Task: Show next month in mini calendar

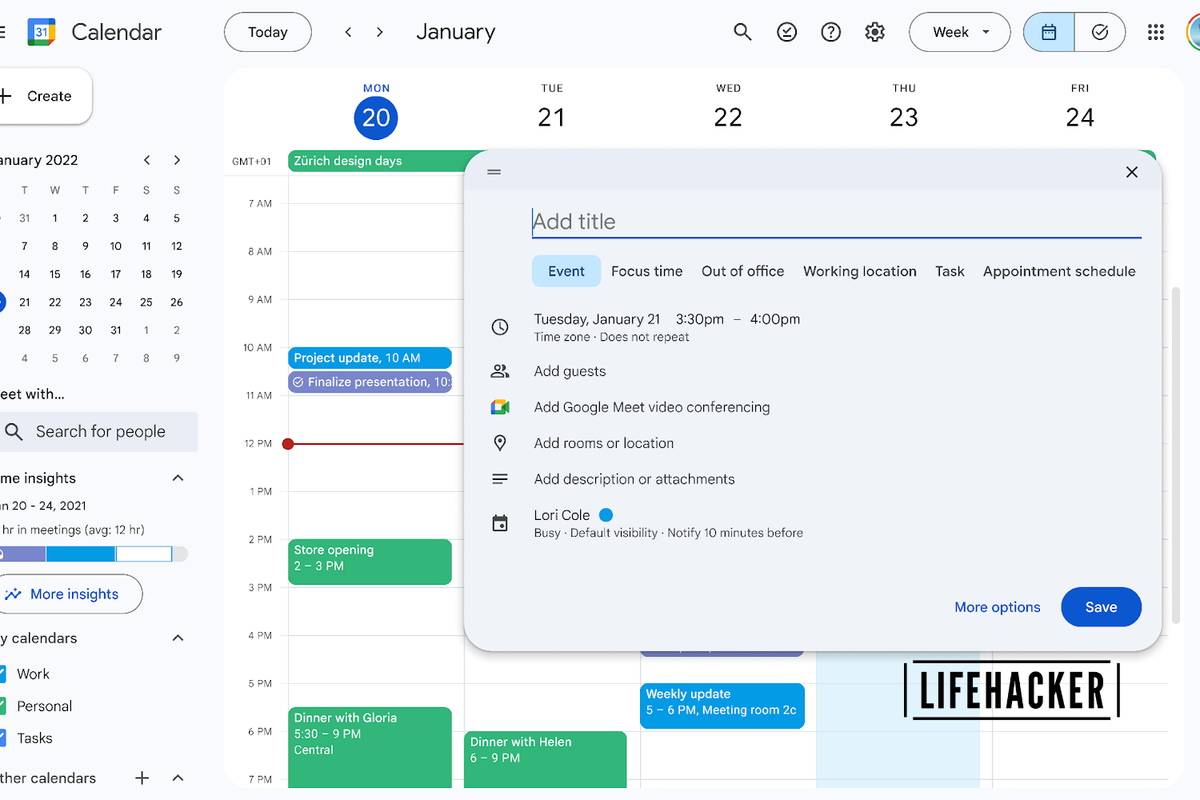Action: click(x=177, y=160)
